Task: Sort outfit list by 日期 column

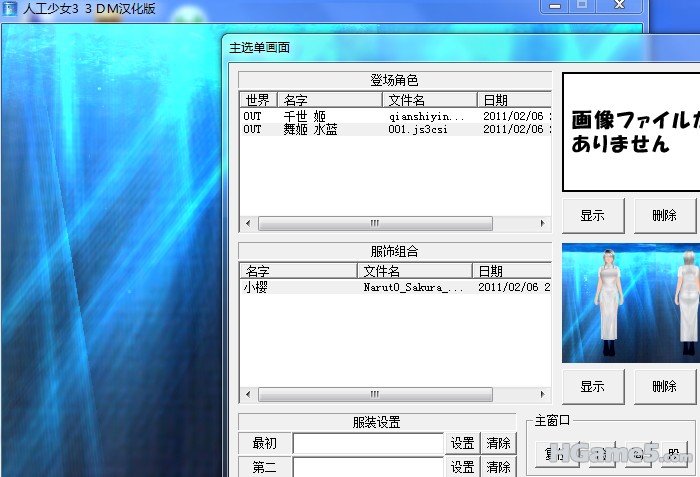Action: [x=510, y=271]
